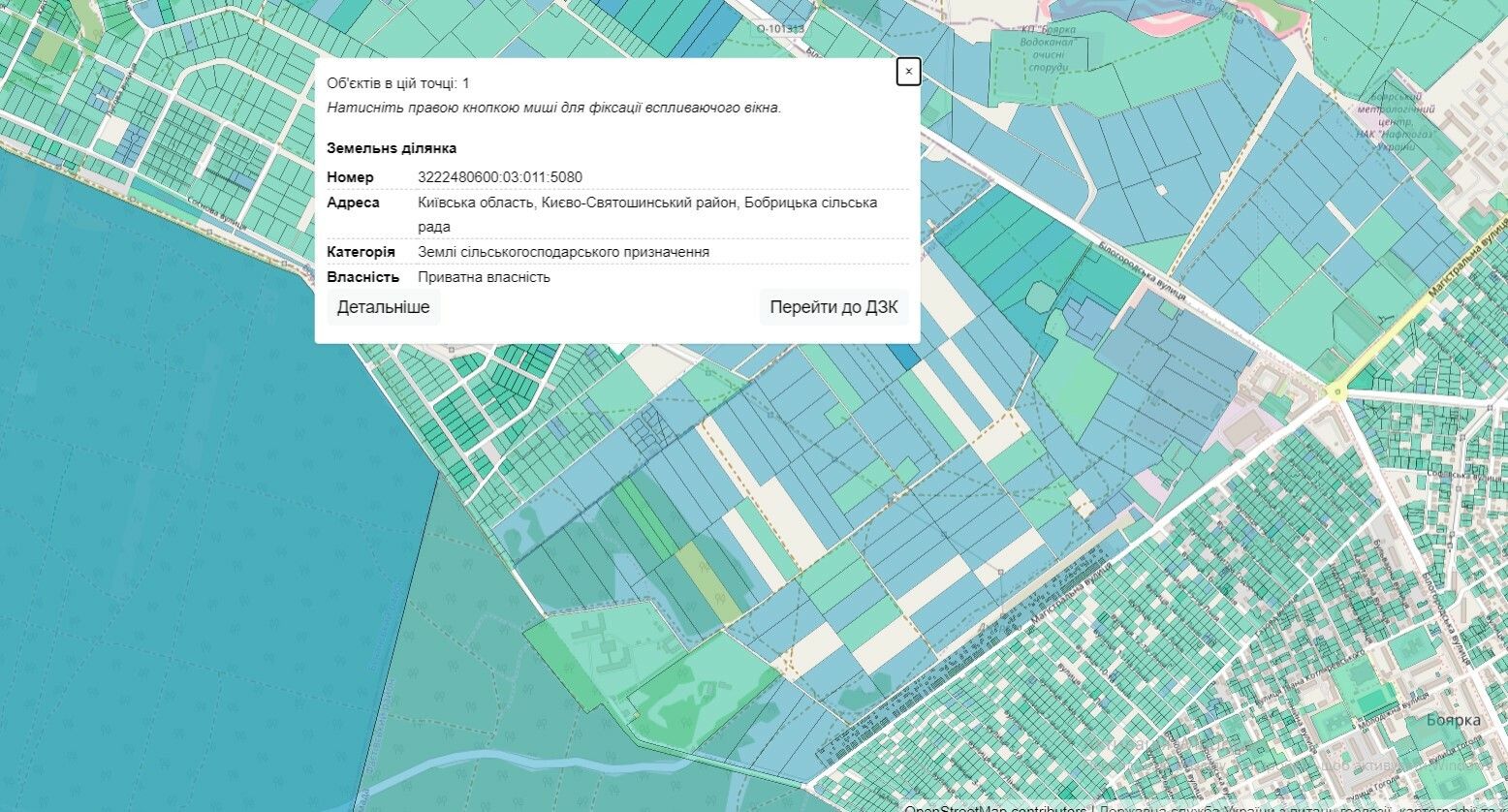Click the Білогородська вулиця street label
Image resolution: width=1508 pixels, height=812 pixels.
click(x=1143, y=270)
